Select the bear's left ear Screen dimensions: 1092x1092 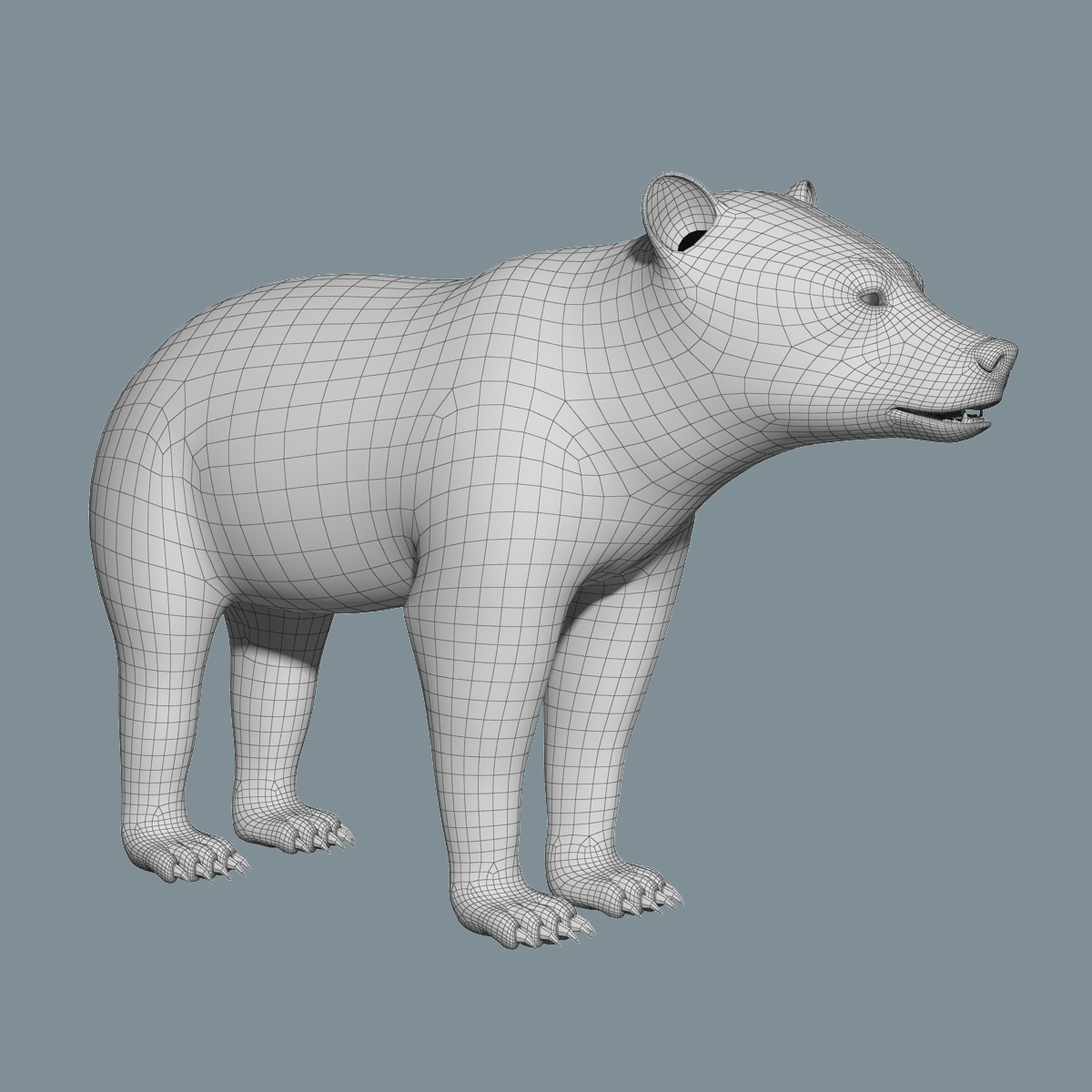pos(678,209)
